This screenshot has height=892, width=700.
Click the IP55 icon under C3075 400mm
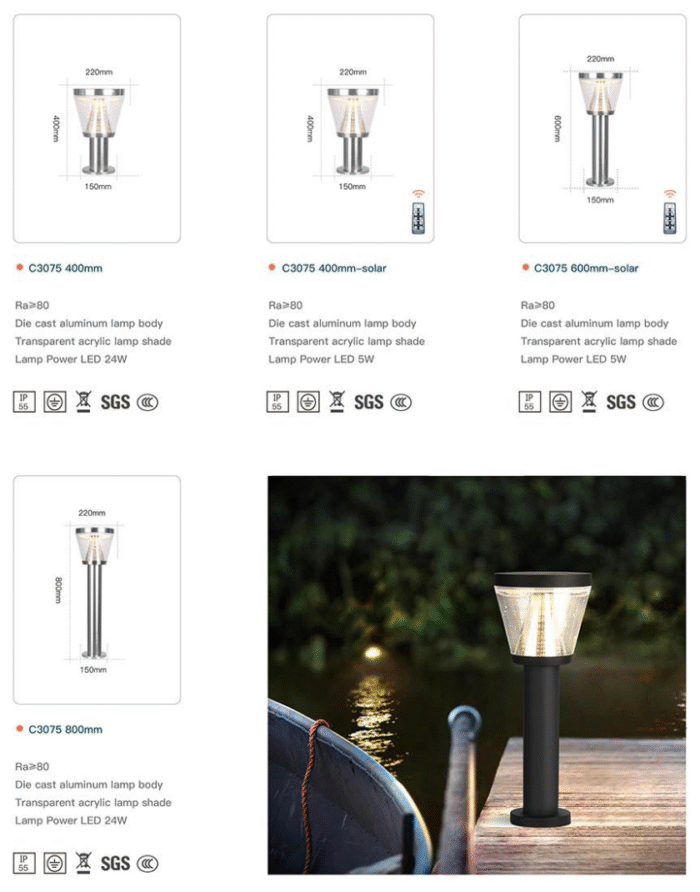(x=24, y=402)
